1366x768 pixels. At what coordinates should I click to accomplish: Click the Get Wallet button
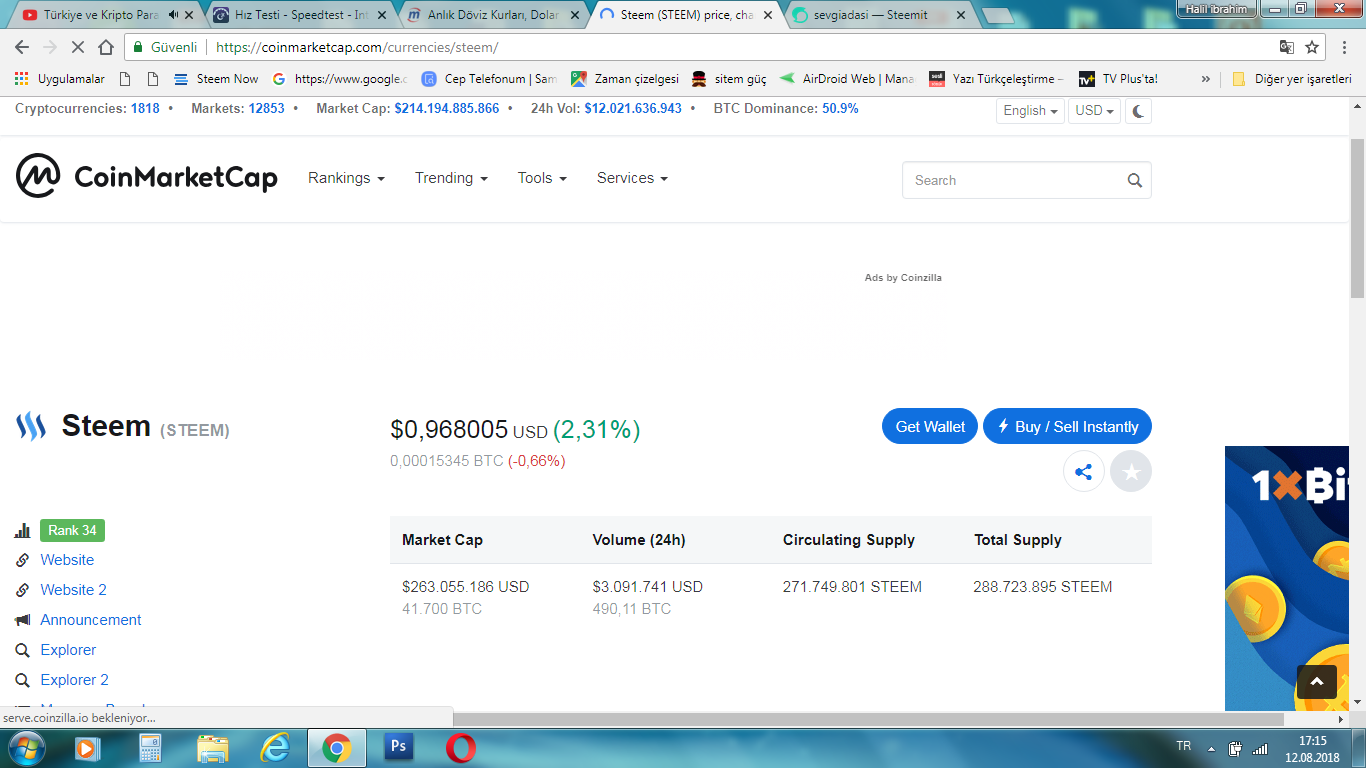tap(930, 427)
